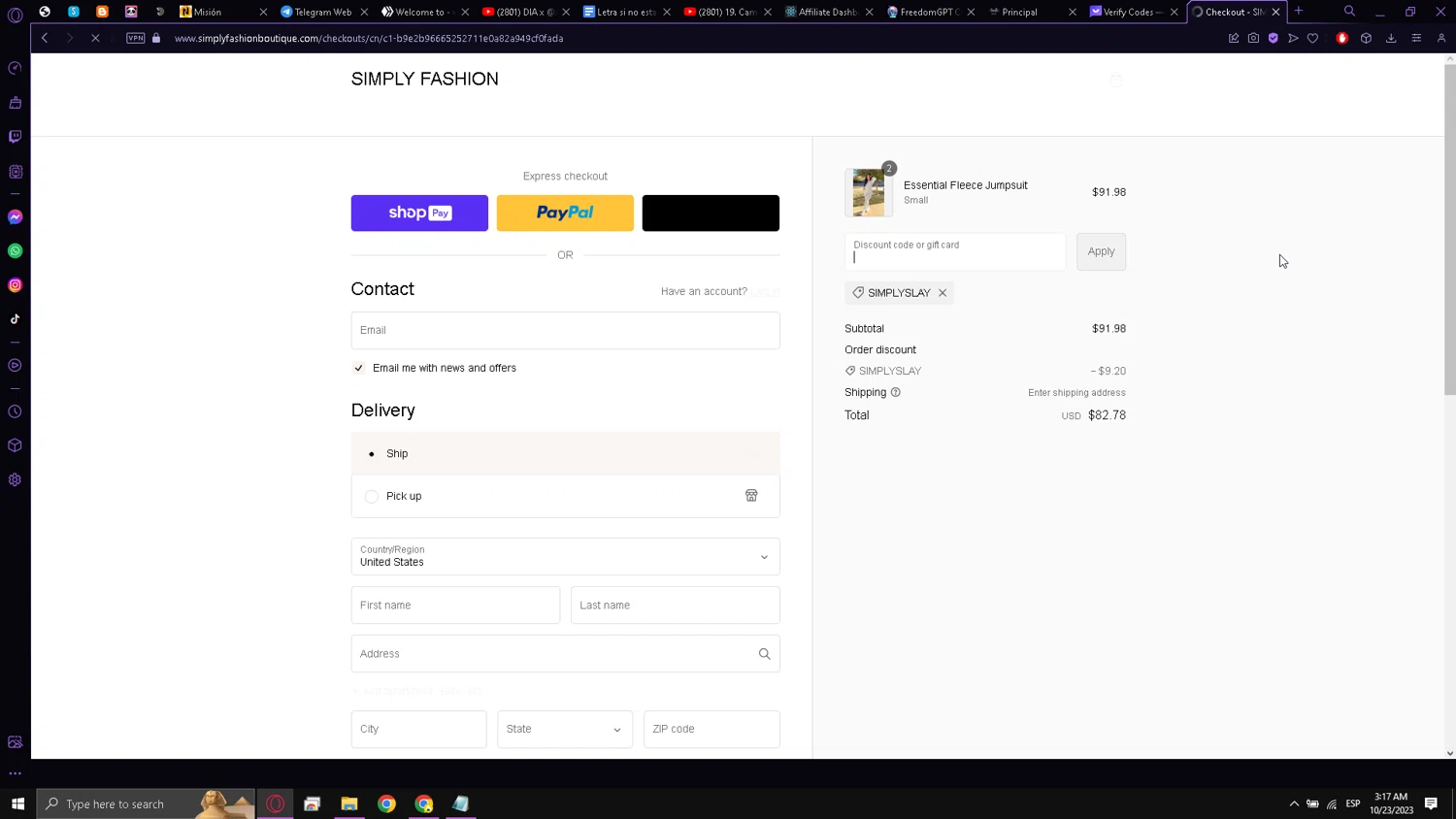
Task: Toggle Email me with news and offers
Action: [x=359, y=368]
